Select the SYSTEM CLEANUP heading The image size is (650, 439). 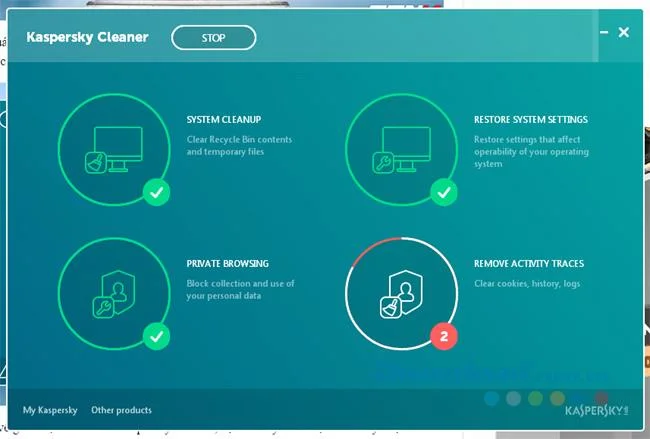click(224, 120)
